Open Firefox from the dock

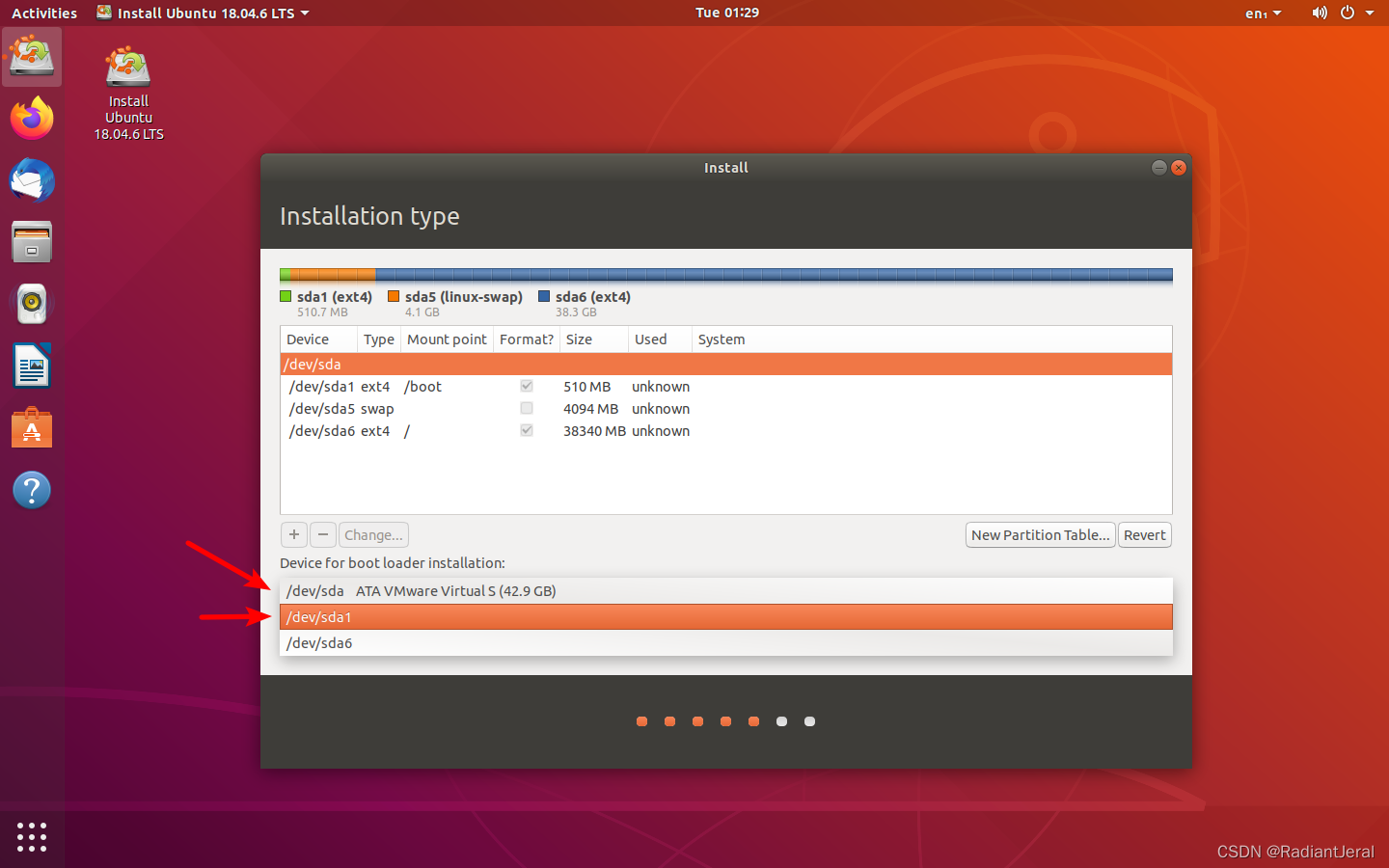tap(32, 119)
